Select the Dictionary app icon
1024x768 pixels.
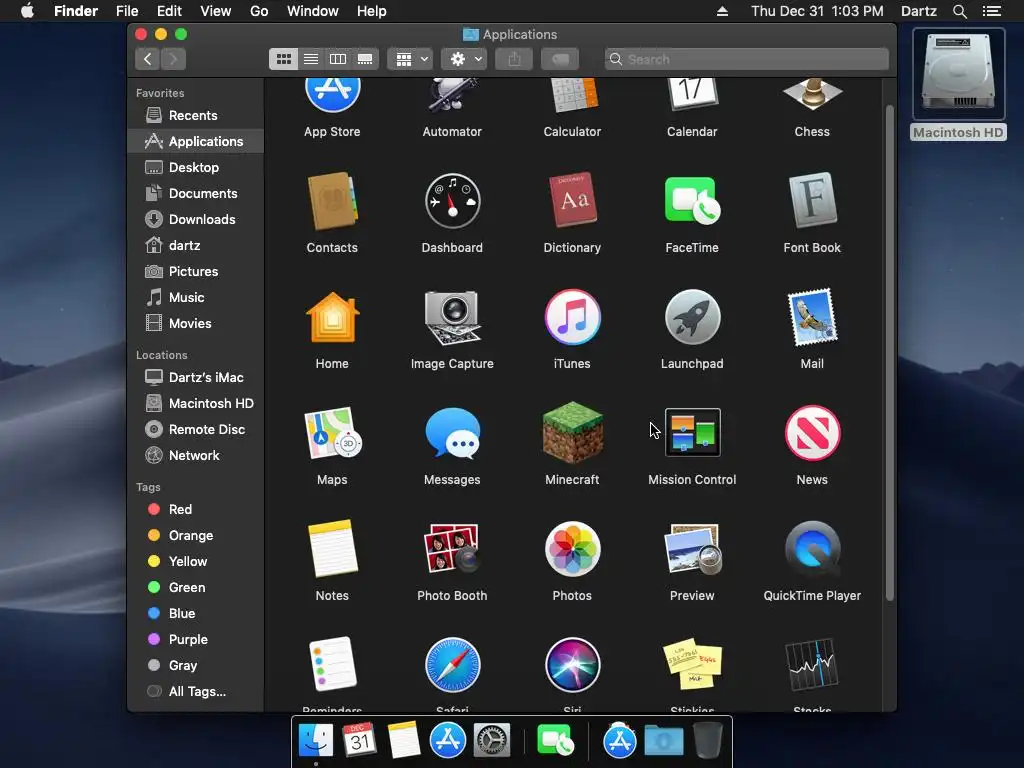point(572,200)
